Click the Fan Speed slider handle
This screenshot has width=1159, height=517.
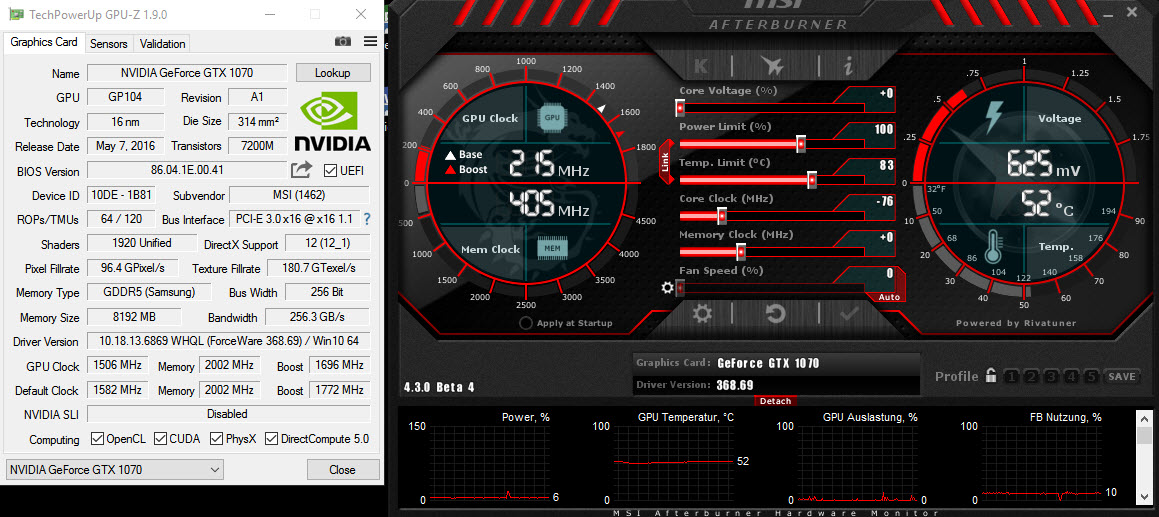pyautogui.click(x=680, y=288)
